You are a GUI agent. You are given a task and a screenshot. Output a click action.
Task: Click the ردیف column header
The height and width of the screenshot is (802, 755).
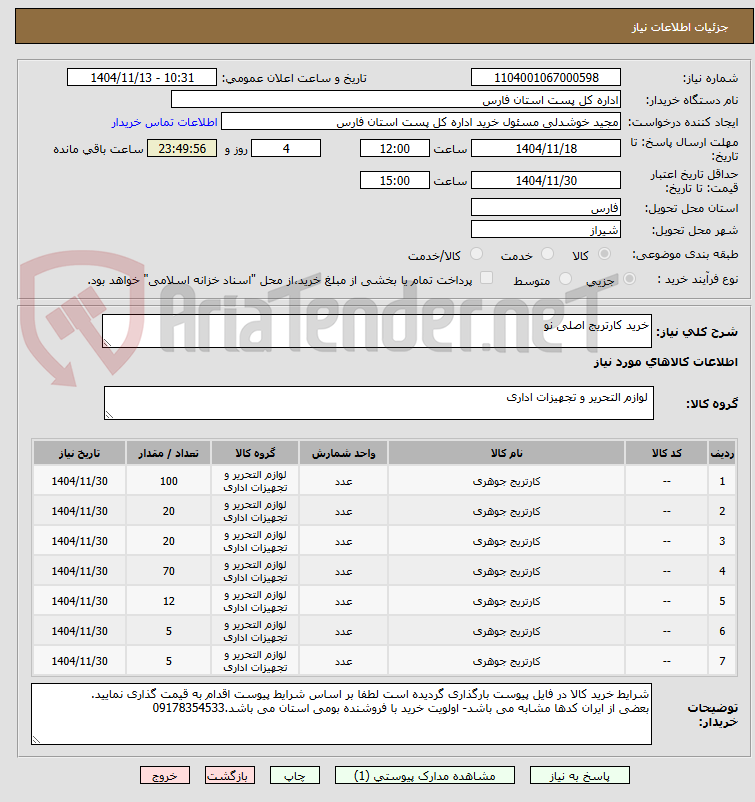point(722,453)
